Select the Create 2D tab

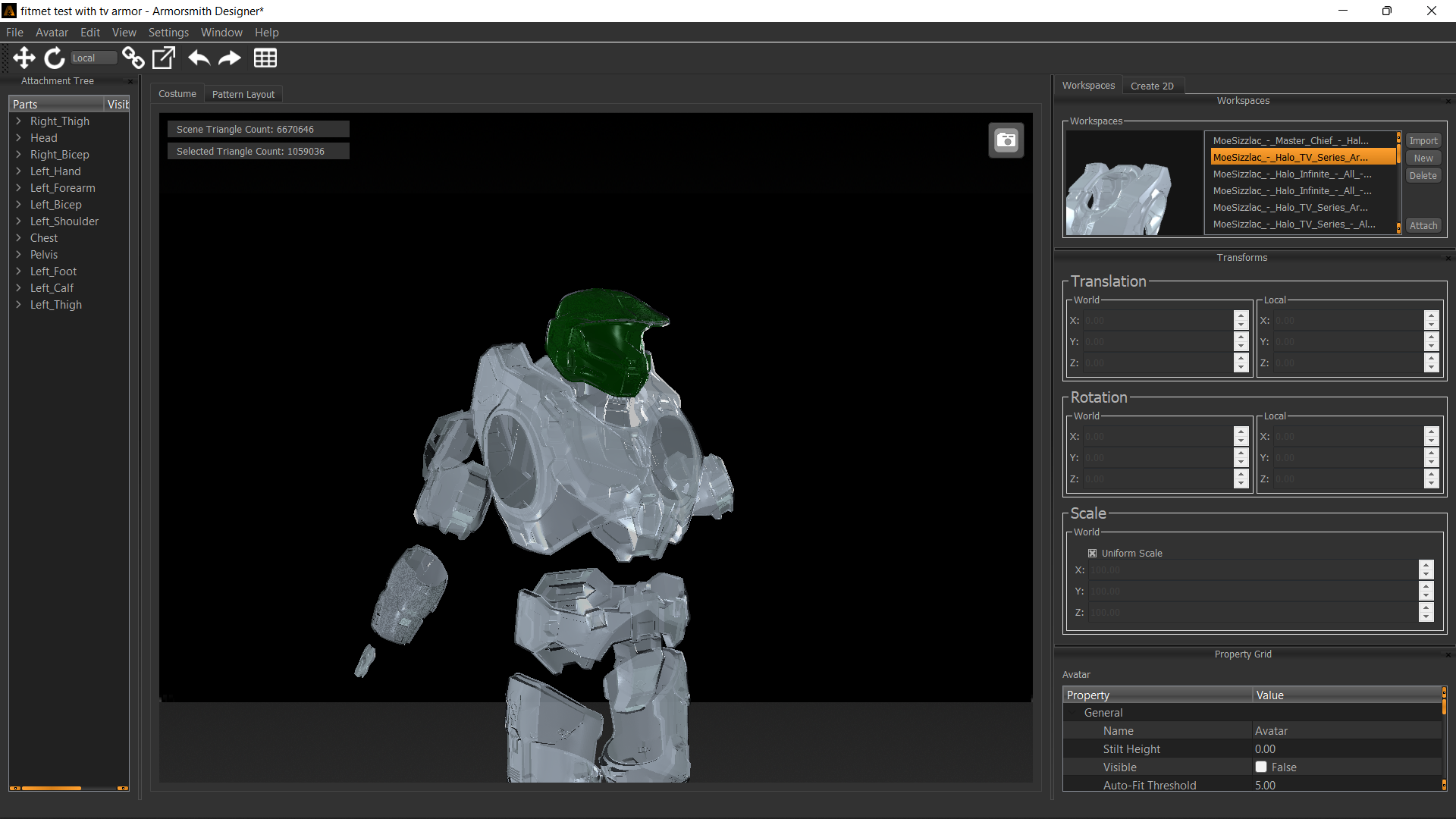tap(1152, 86)
